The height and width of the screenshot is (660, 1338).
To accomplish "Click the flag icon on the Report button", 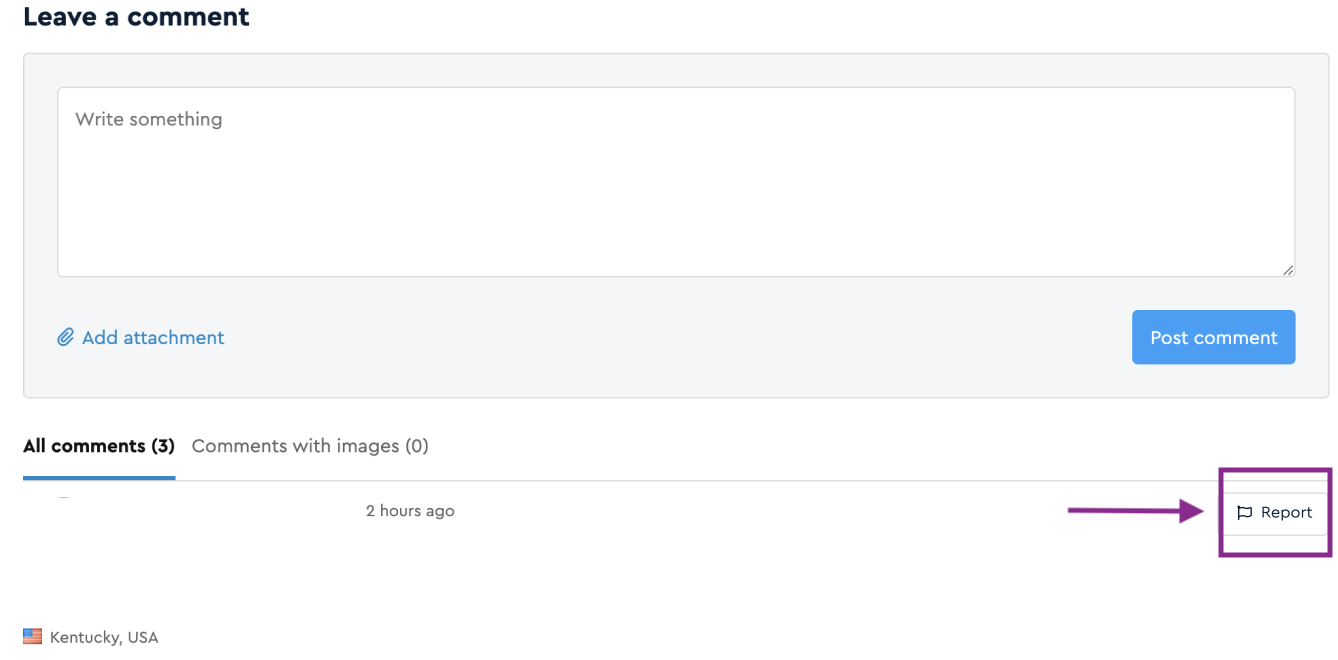I will 1245,513.
